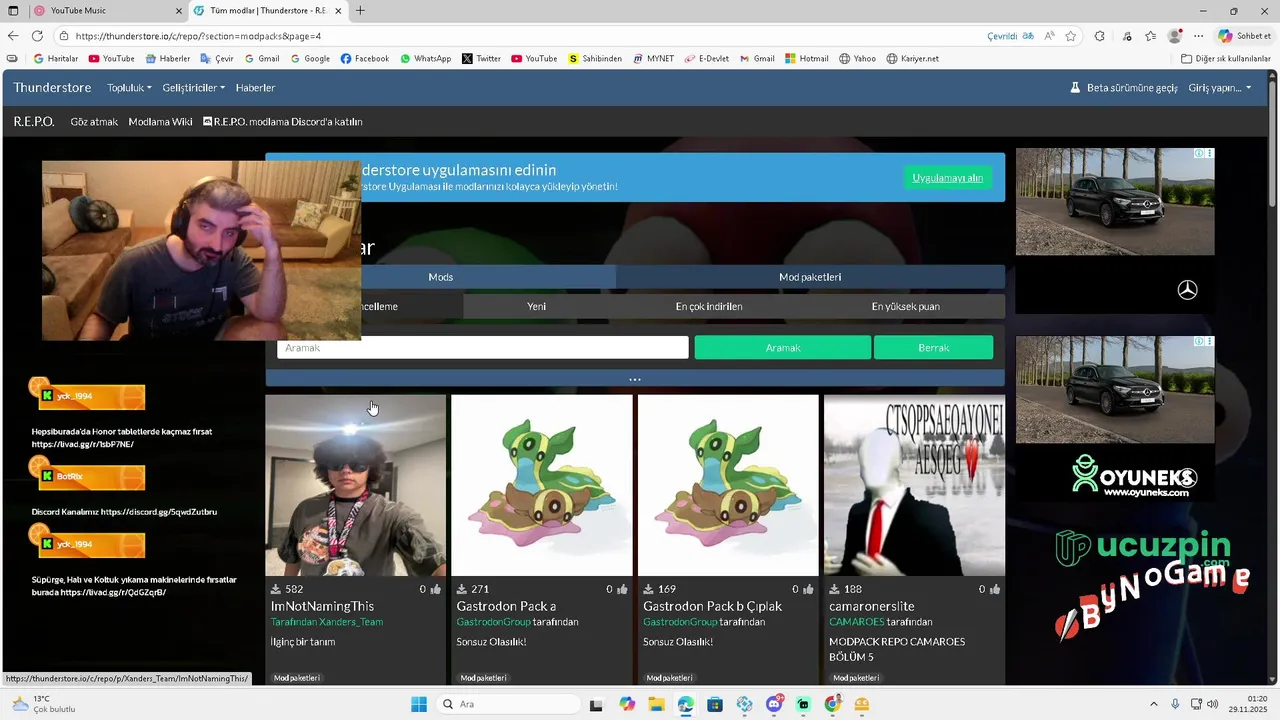Click the Copilot Sohbet et button

[1244, 36]
